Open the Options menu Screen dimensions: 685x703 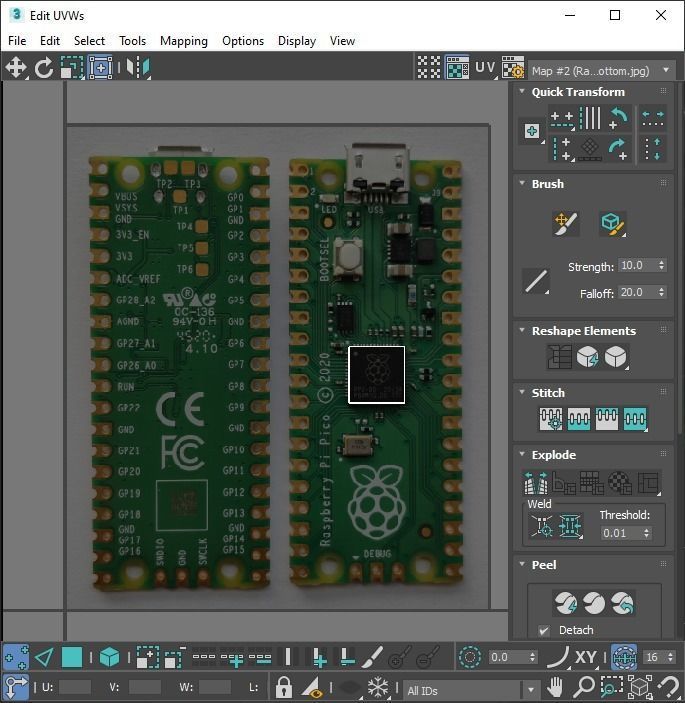pos(243,41)
